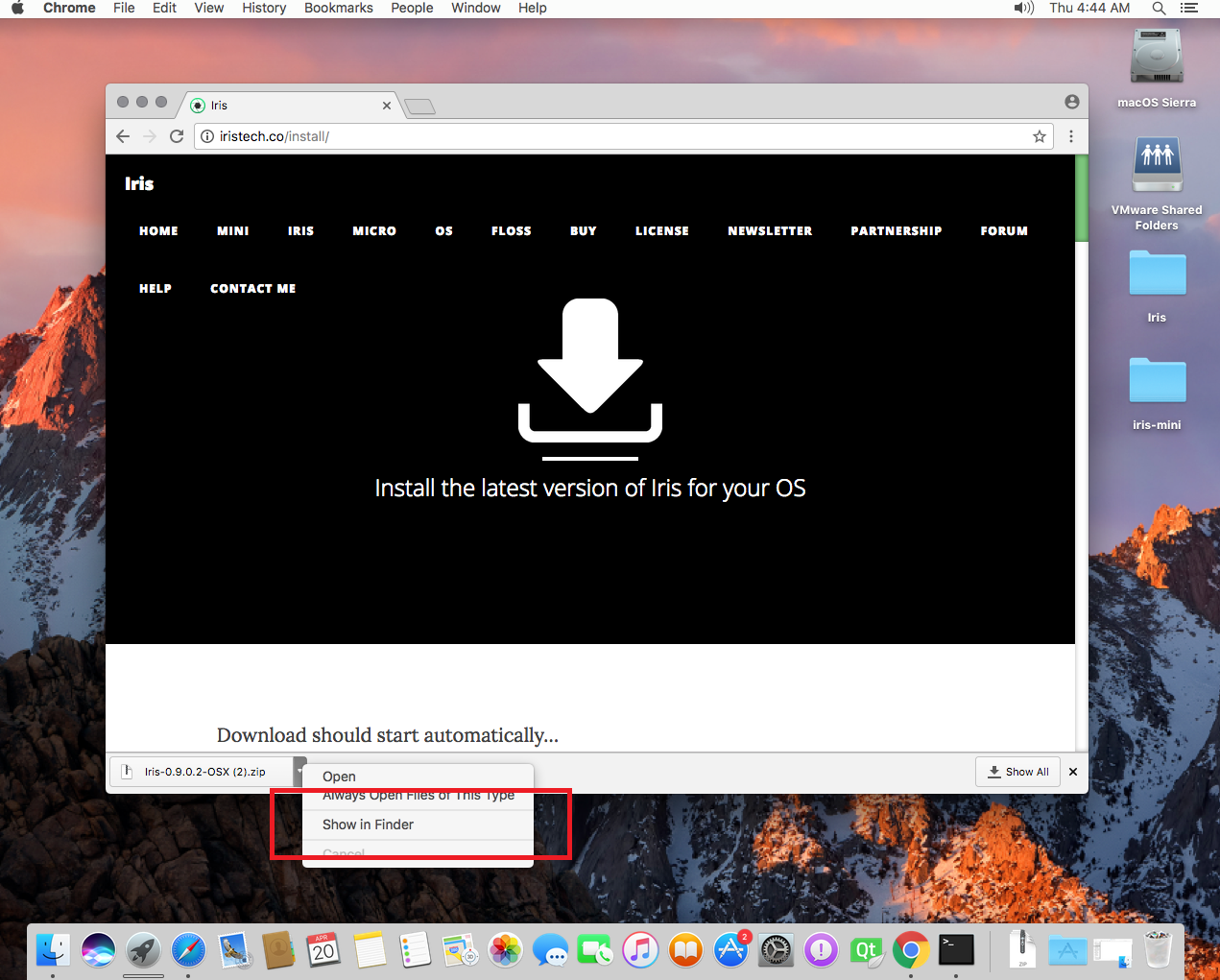
Task: Click Show All downloads button
Action: click(x=1017, y=772)
